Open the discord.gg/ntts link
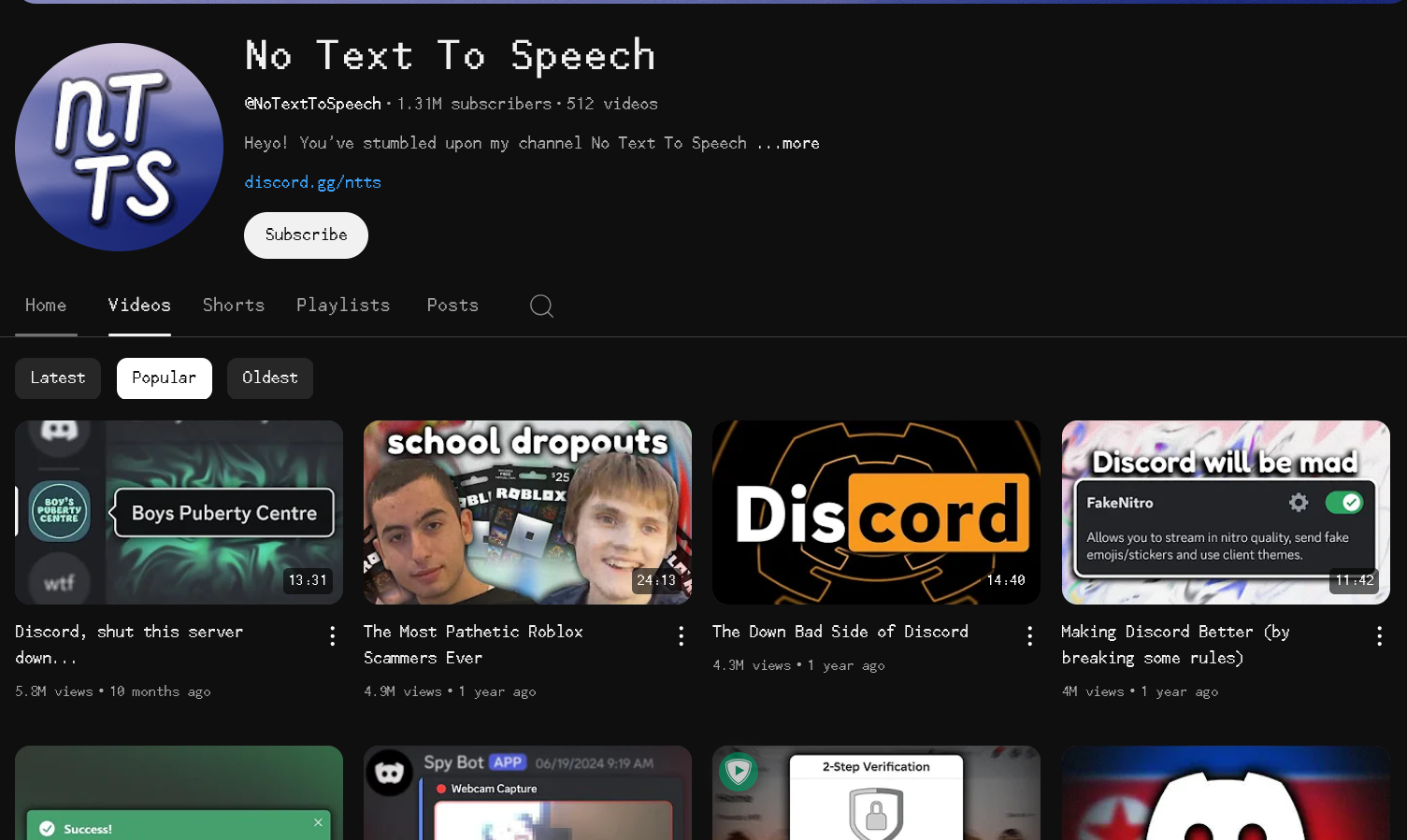Viewport: 1407px width, 840px height. [313, 182]
